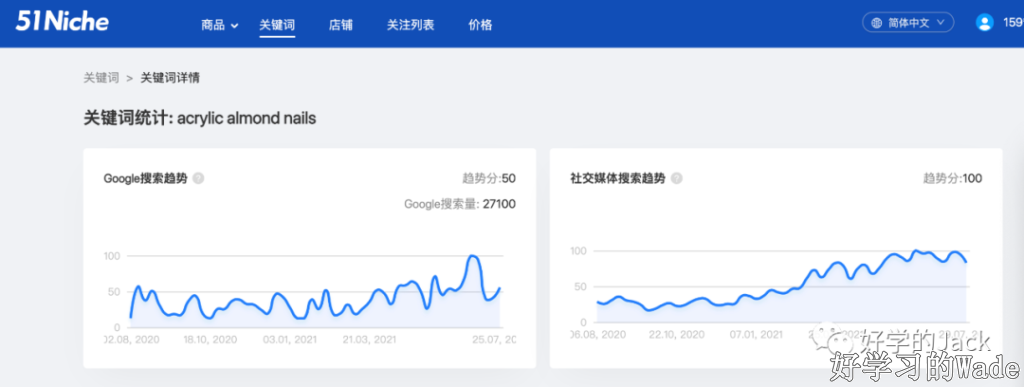Show help for 社交媒体搜索趋势

(x=677, y=178)
